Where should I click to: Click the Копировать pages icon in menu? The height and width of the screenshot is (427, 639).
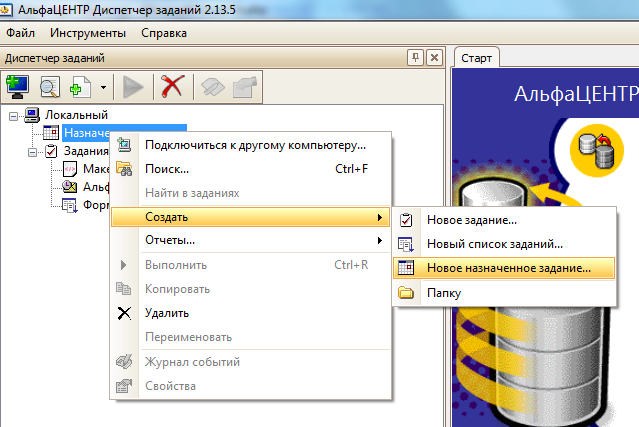123,288
